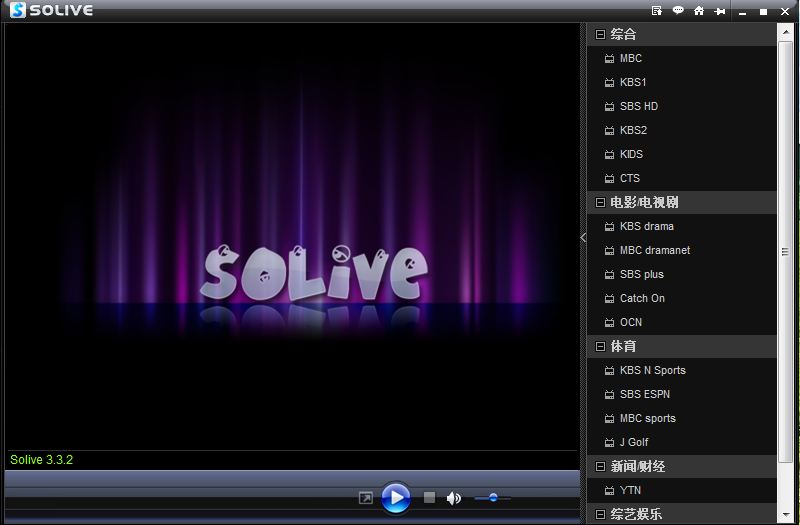Play the YTN news channel
The width and height of the screenshot is (800, 525).
[630, 490]
